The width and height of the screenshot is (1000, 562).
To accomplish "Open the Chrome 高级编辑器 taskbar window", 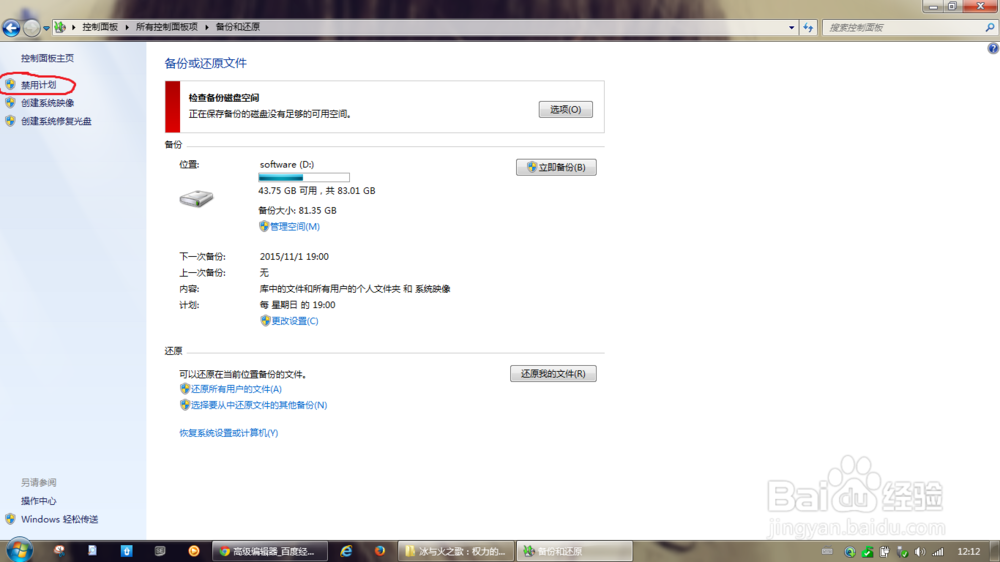I will point(269,551).
